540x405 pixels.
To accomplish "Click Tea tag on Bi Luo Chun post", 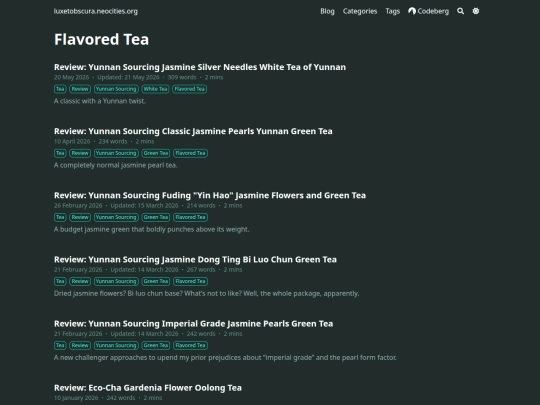I will click(60, 281).
